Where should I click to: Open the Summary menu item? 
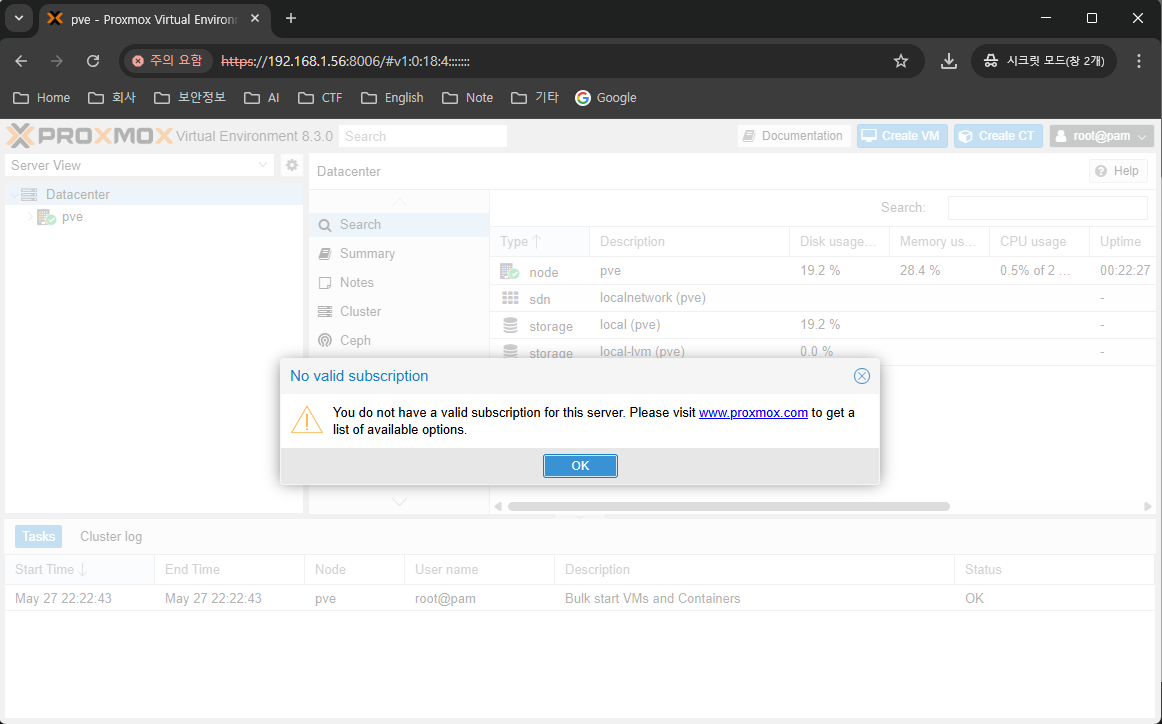click(399, 253)
